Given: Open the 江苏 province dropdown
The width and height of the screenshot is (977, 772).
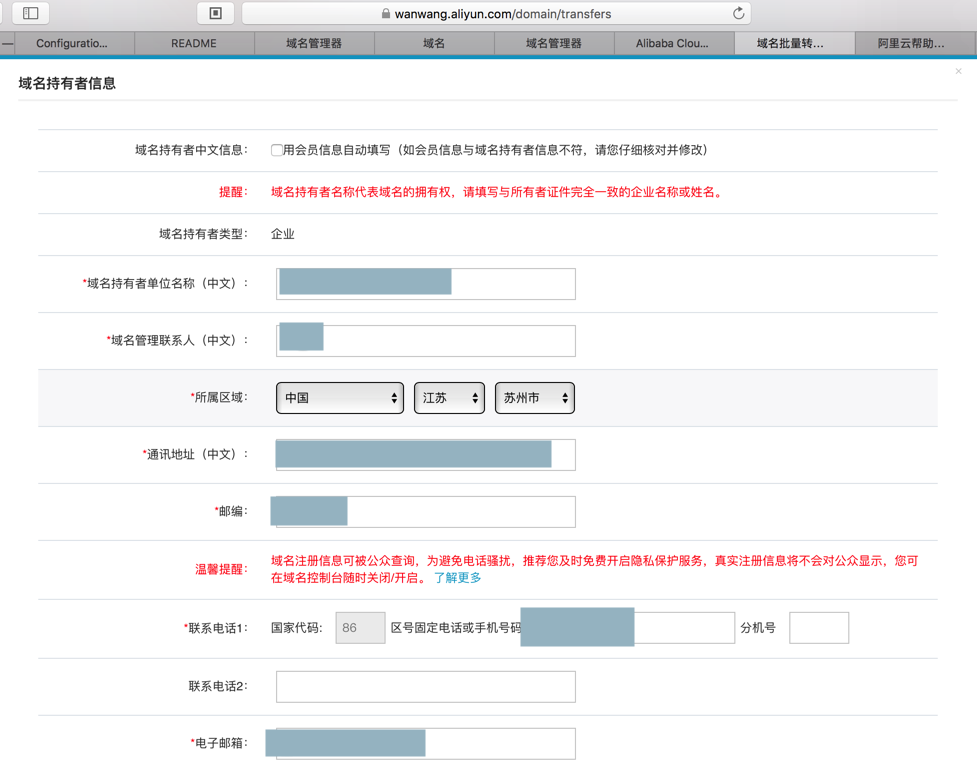Looking at the screenshot, I should coord(449,398).
